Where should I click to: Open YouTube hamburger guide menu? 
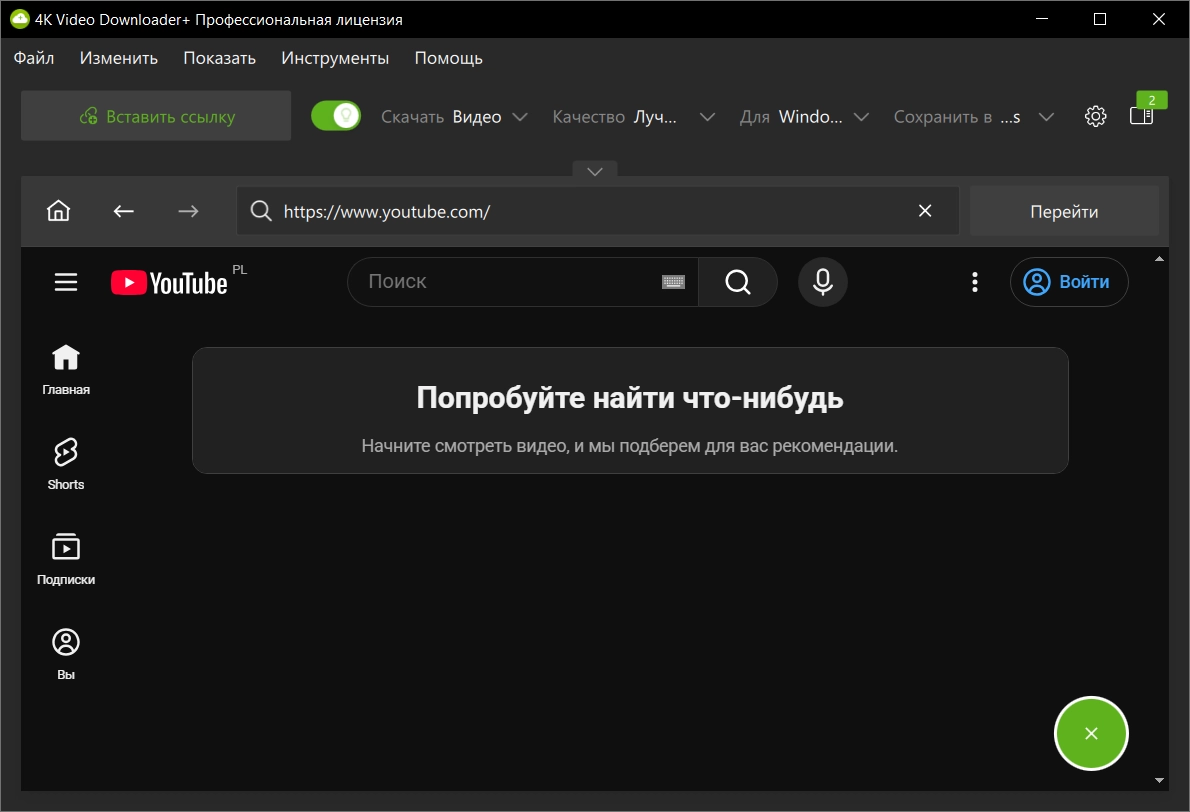pyautogui.click(x=66, y=282)
